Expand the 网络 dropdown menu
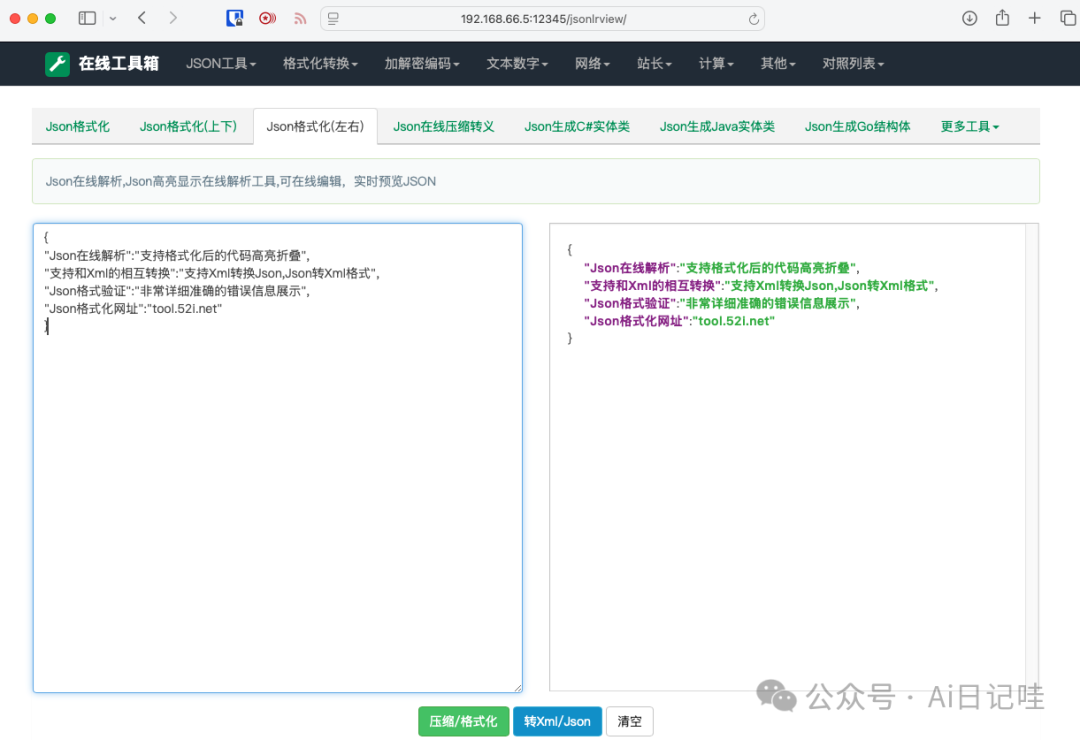This screenshot has width=1080, height=740. pos(592,64)
